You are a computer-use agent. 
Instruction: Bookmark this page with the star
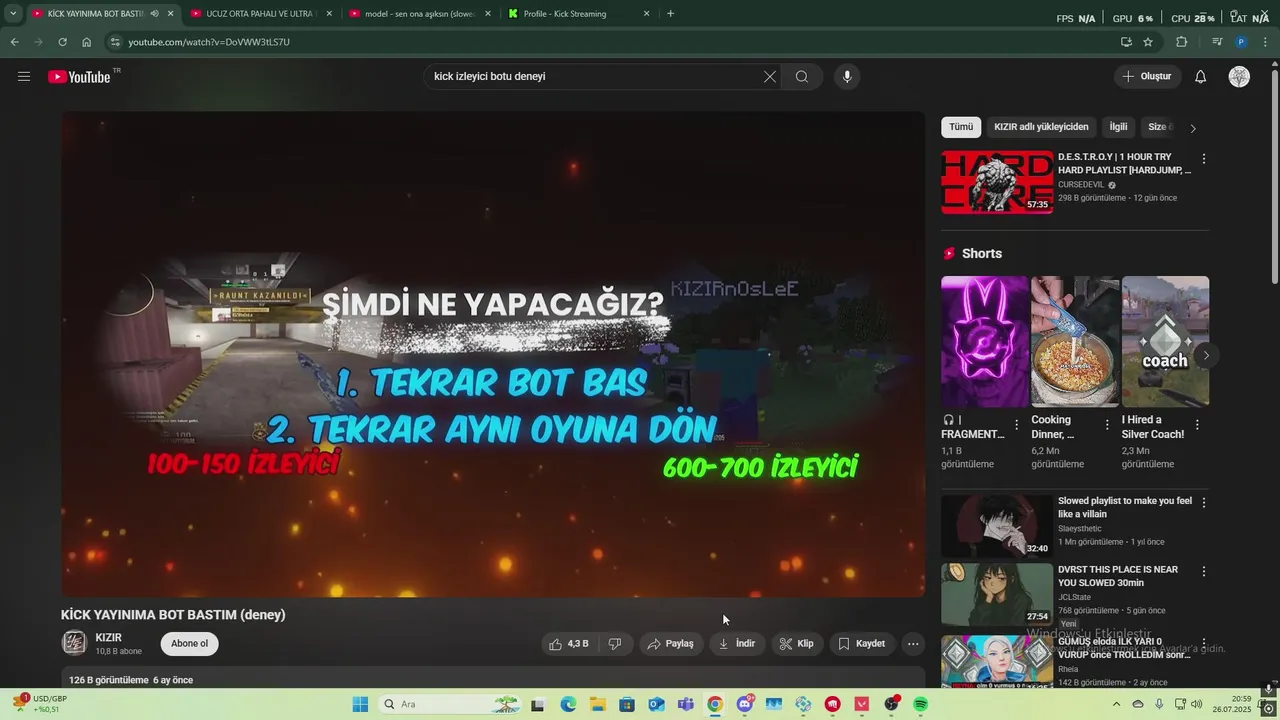(x=1148, y=42)
